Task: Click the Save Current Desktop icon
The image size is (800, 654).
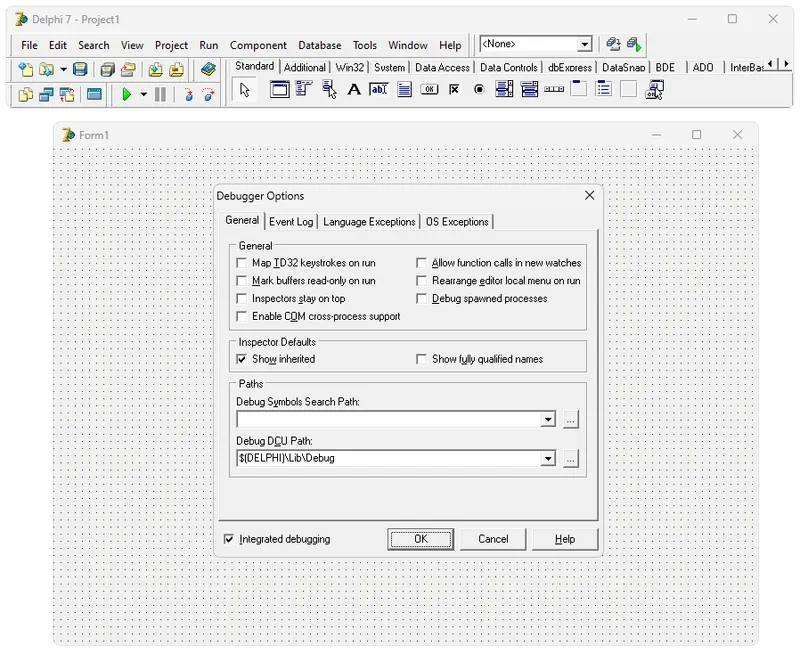Action: (x=613, y=44)
